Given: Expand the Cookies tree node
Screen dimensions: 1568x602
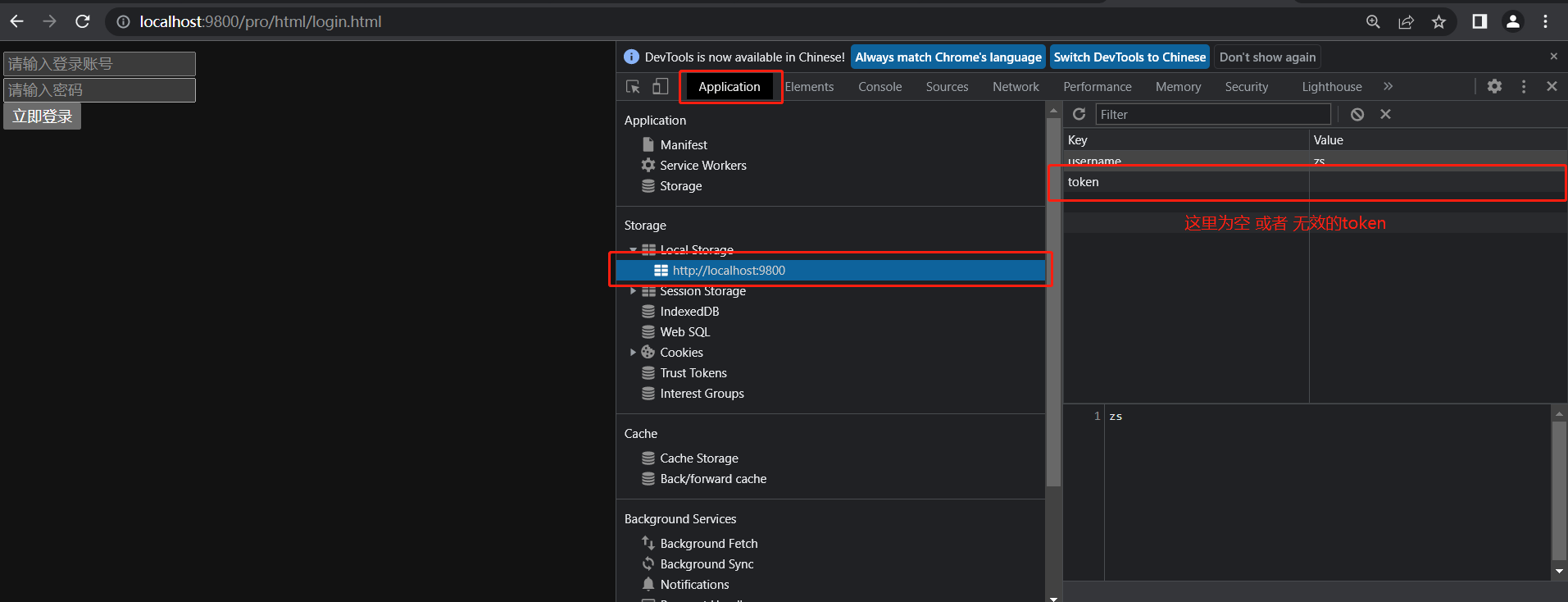Looking at the screenshot, I should pos(633,353).
